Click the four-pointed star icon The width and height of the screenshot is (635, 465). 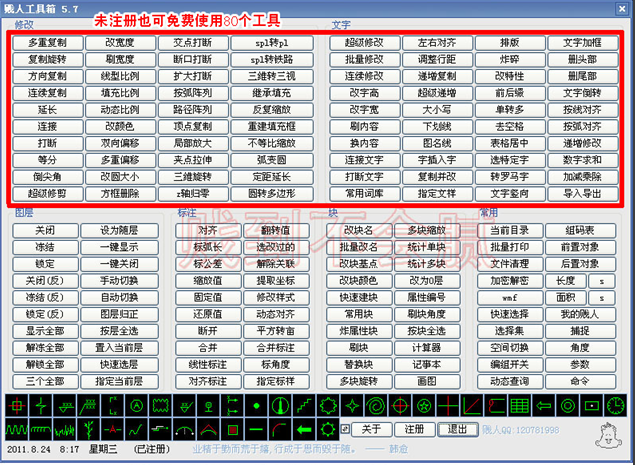(x=352, y=405)
